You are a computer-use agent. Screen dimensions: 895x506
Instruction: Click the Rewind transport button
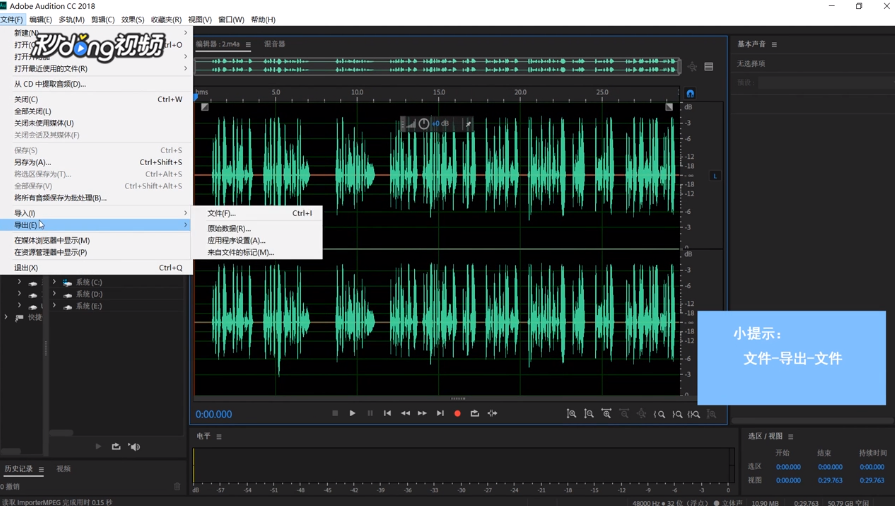(x=405, y=413)
